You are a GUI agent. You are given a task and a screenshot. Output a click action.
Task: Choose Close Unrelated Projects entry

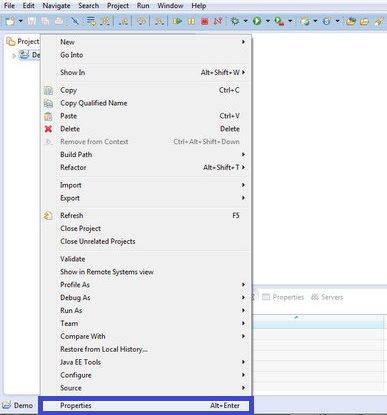[x=146, y=242]
